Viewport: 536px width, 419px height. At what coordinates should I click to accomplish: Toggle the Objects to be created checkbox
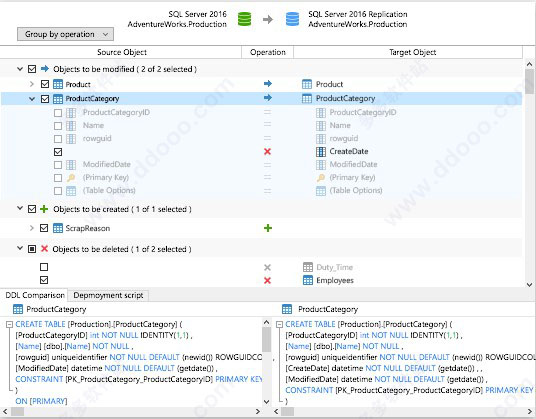[32, 209]
